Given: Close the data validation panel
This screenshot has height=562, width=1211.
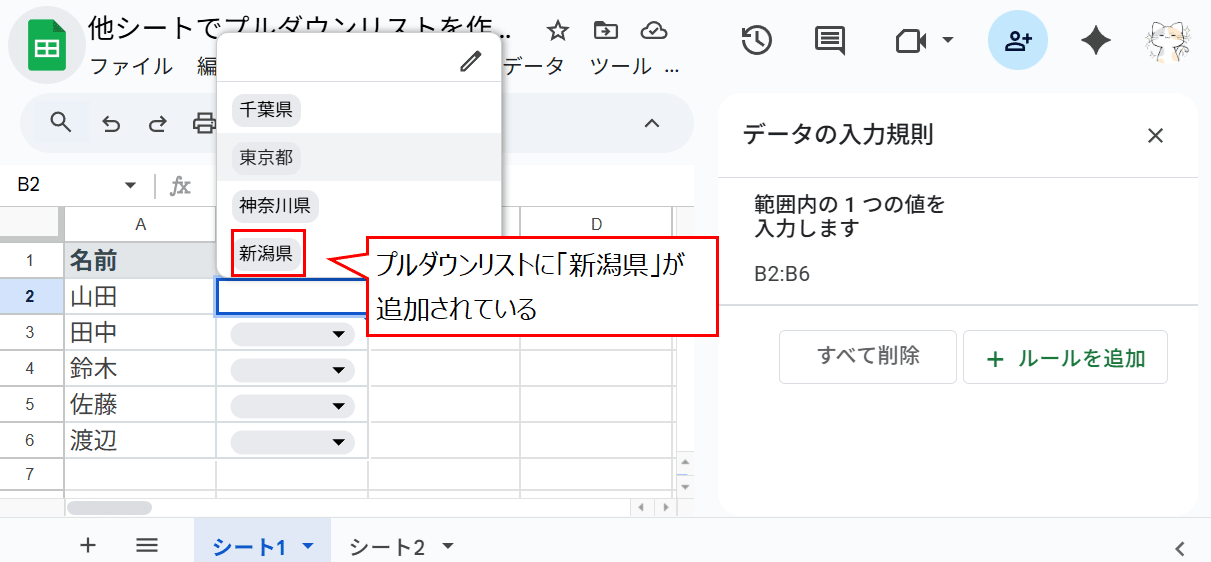Looking at the screenshot, I should click(1155, 136).
